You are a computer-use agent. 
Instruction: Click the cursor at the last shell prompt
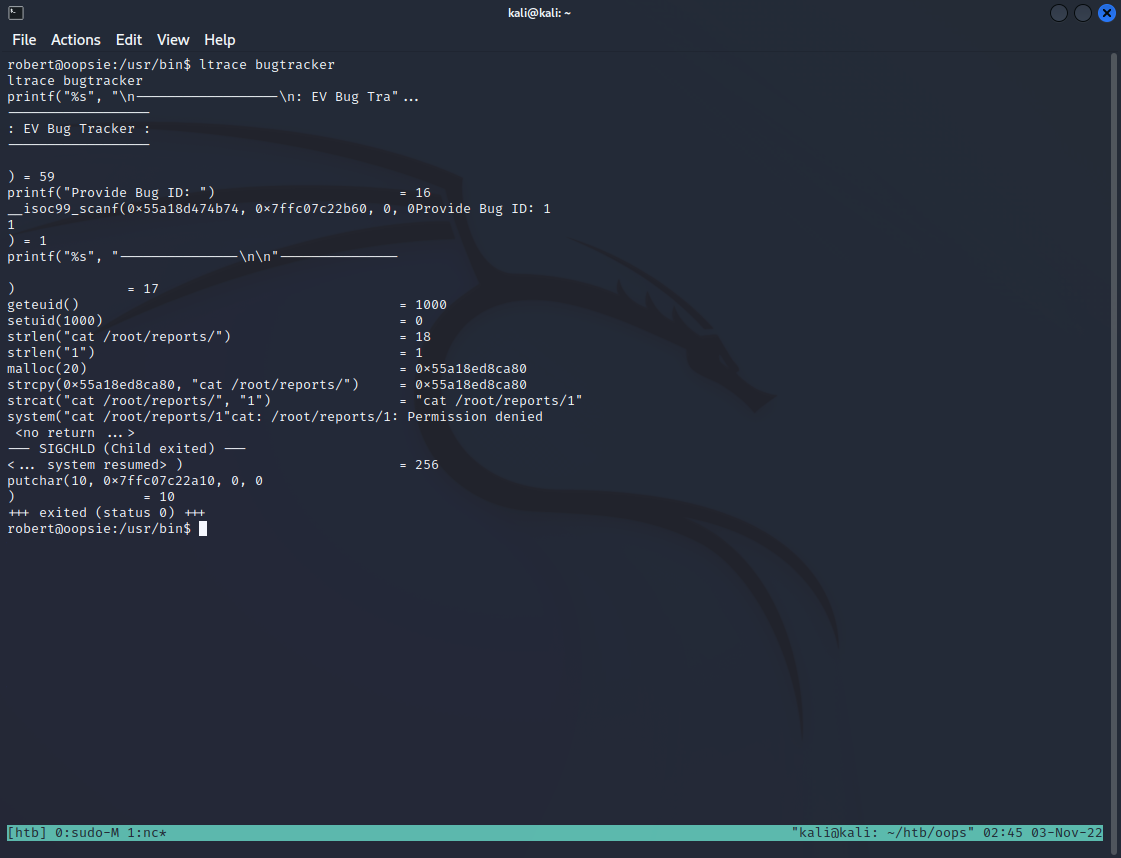pos(203,529)
